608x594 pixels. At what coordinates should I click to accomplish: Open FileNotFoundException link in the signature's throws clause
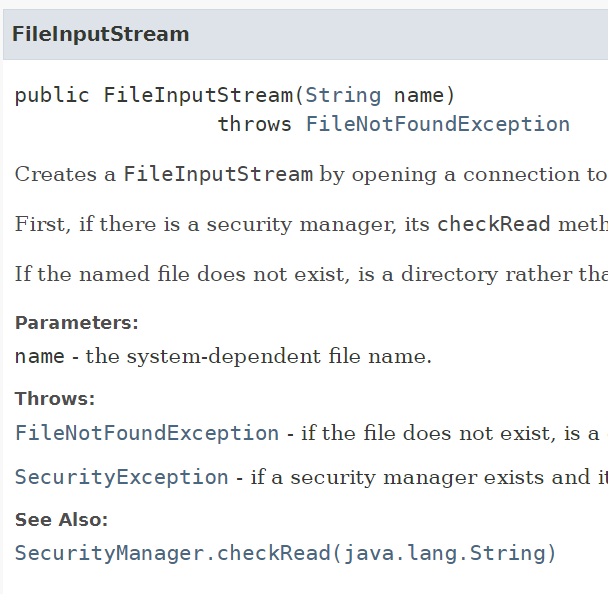pyautogui.click(x=437, y=124)
